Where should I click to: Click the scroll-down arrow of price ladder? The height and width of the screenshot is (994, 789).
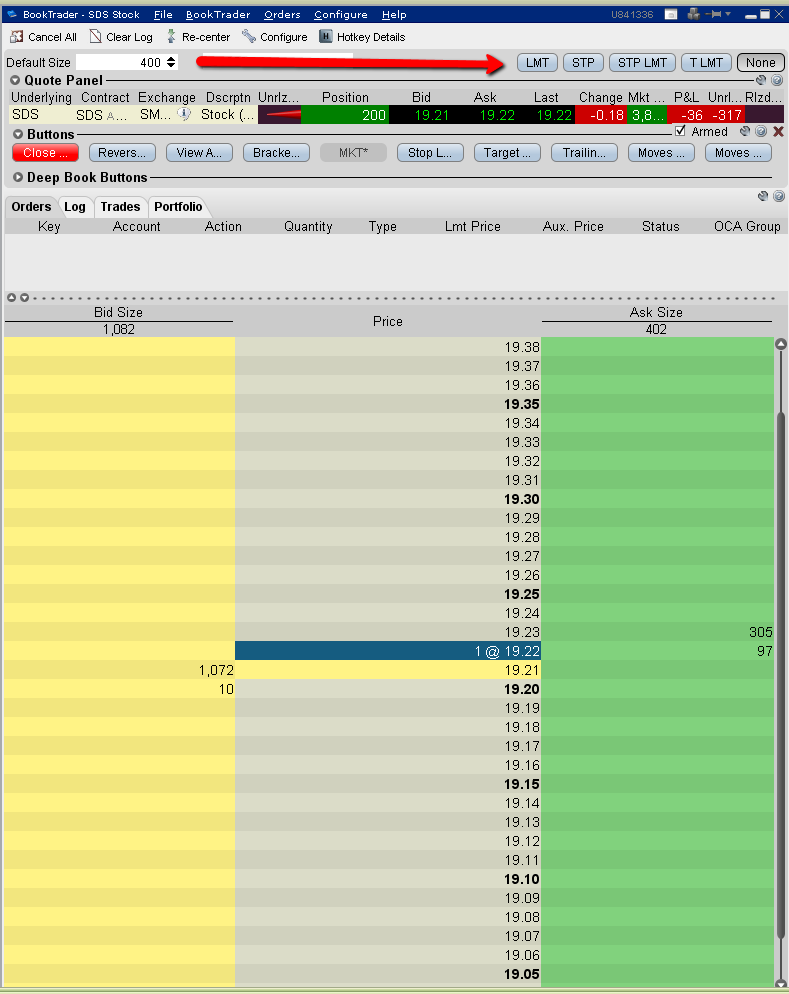(781, 983)
